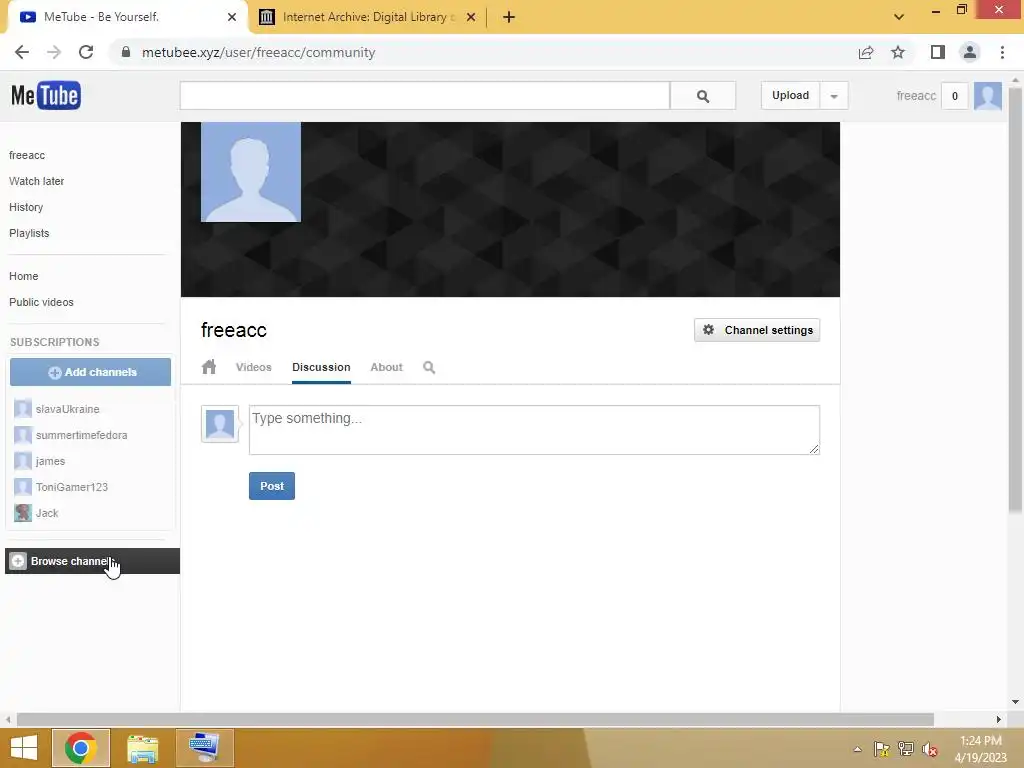Click the computer monitor taskbar icon

tap(204, 748)
